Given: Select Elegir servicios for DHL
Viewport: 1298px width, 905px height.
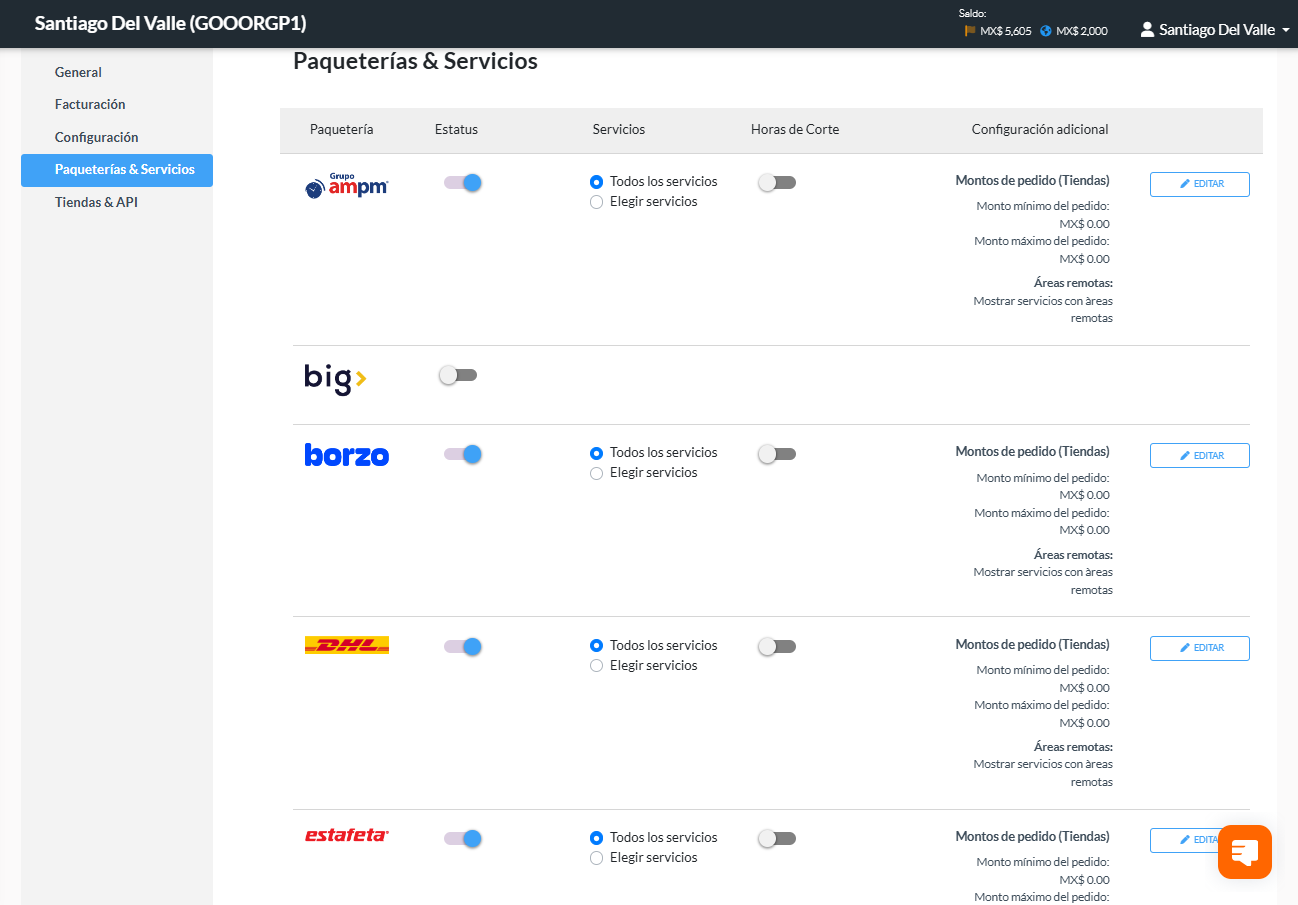Looking at the screenshot, I should coord(597,666).
